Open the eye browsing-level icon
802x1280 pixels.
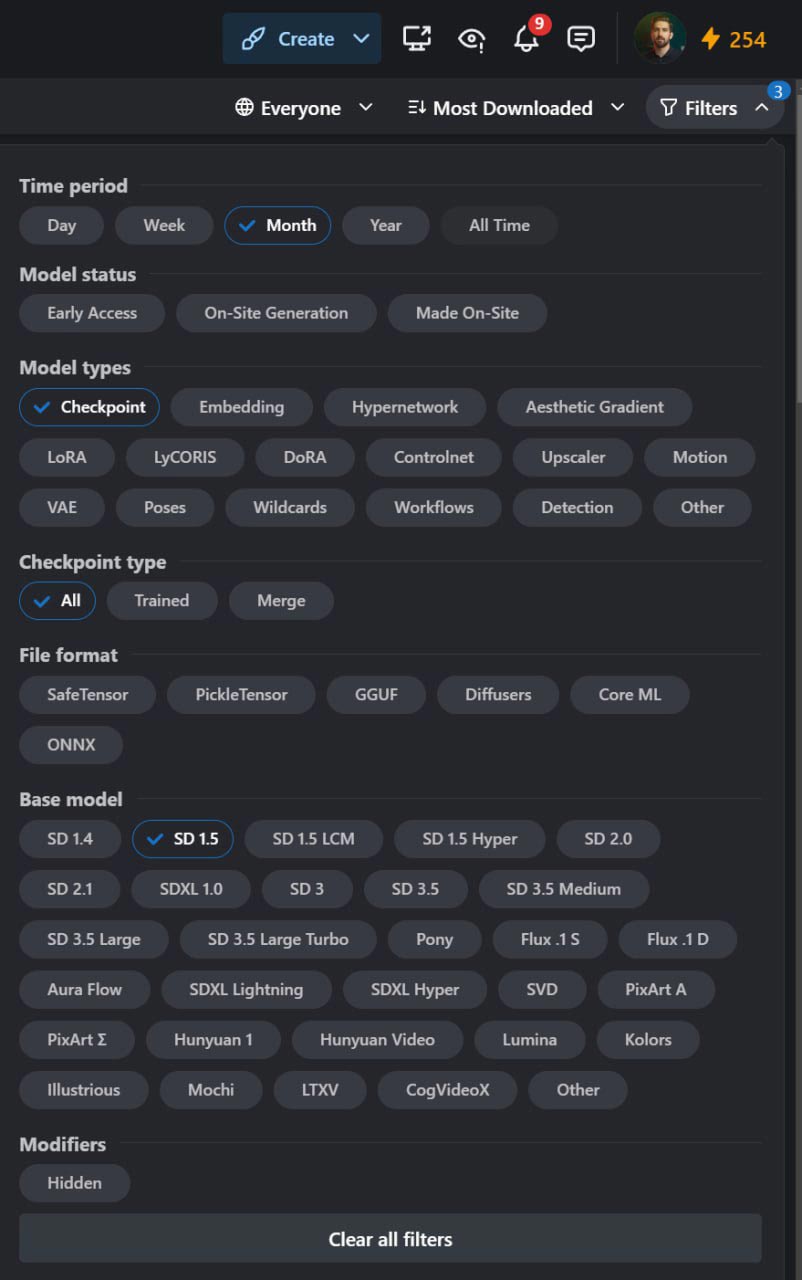[x=471, y=39]
